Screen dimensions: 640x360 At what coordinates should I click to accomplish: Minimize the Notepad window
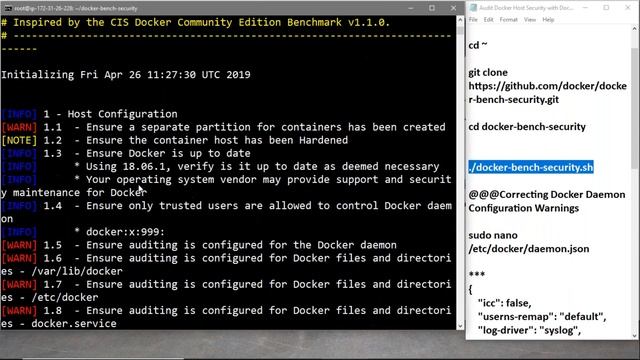(x=585, y=8)
